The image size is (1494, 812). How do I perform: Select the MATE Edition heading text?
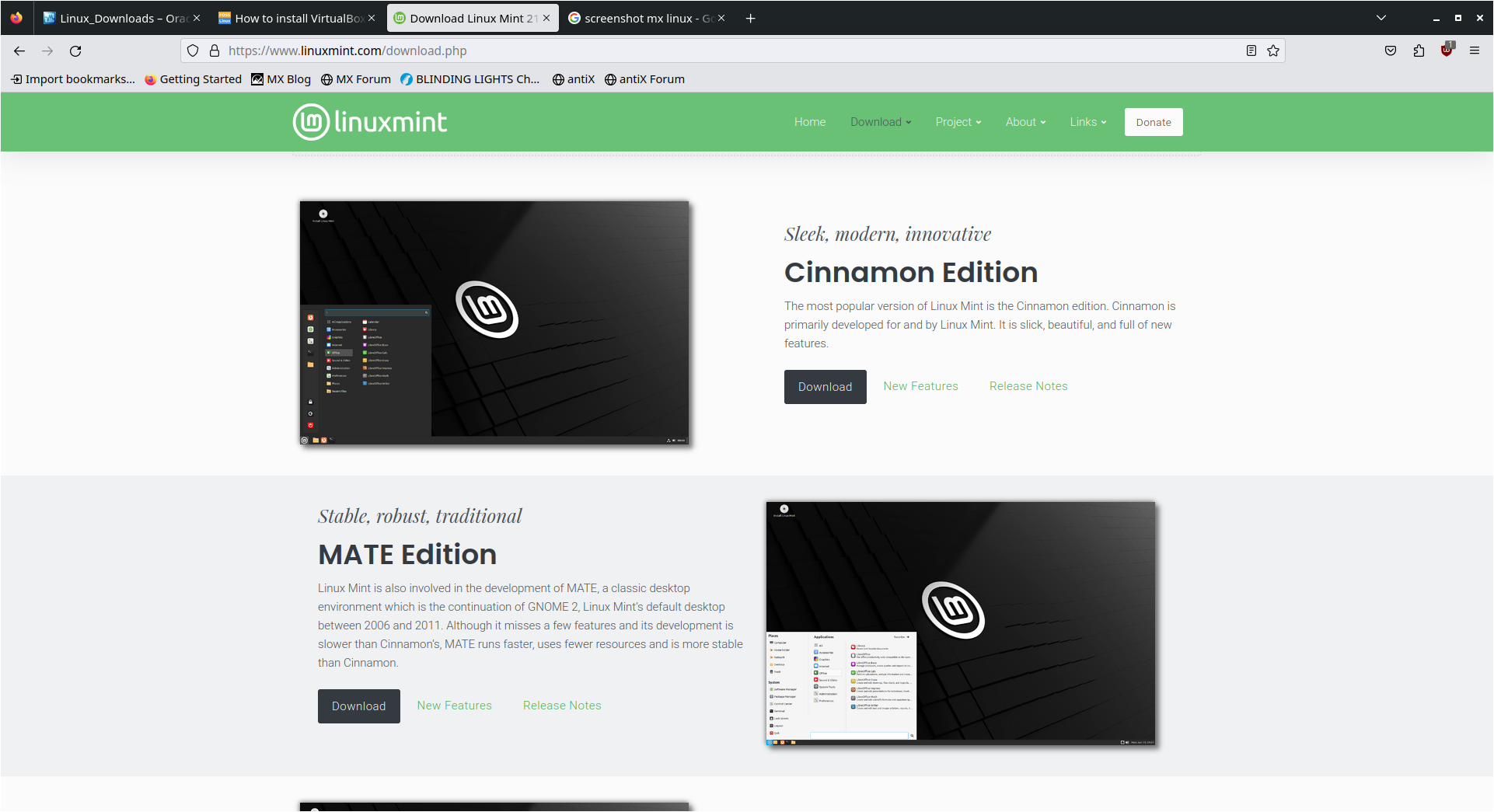407,555
